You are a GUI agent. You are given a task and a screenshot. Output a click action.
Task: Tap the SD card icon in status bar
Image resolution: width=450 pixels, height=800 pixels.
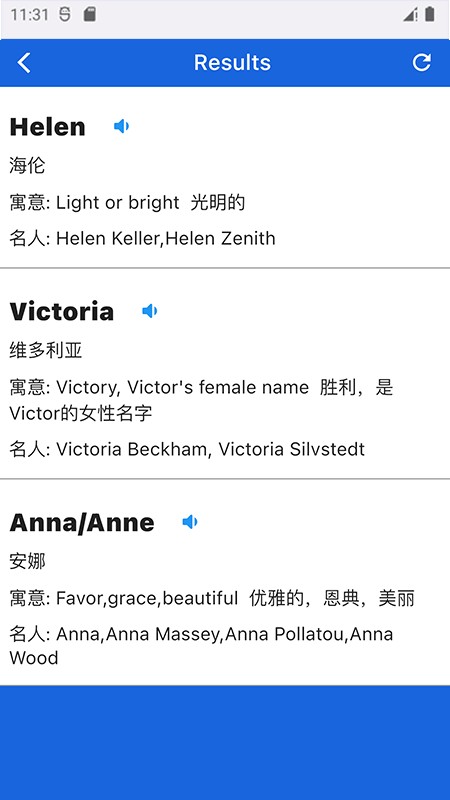coord(90,15)
